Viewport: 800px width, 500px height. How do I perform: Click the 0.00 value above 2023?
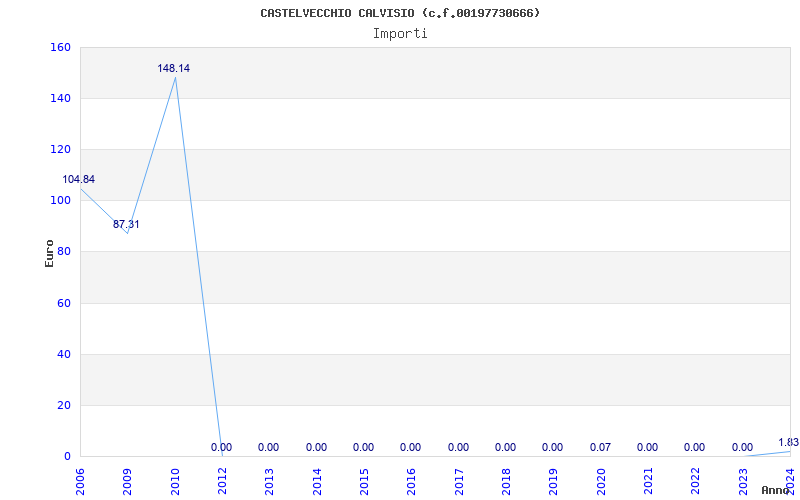pos(742,447)
